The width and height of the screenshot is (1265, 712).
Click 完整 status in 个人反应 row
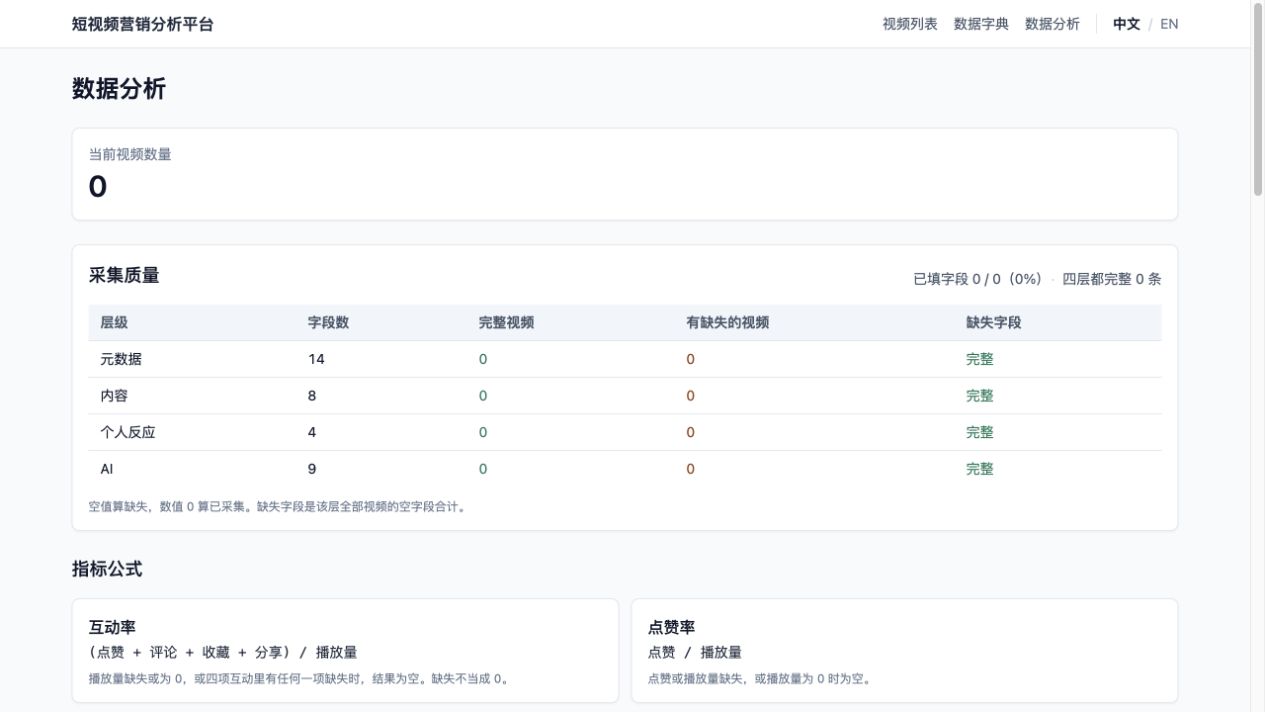[980, 432]
